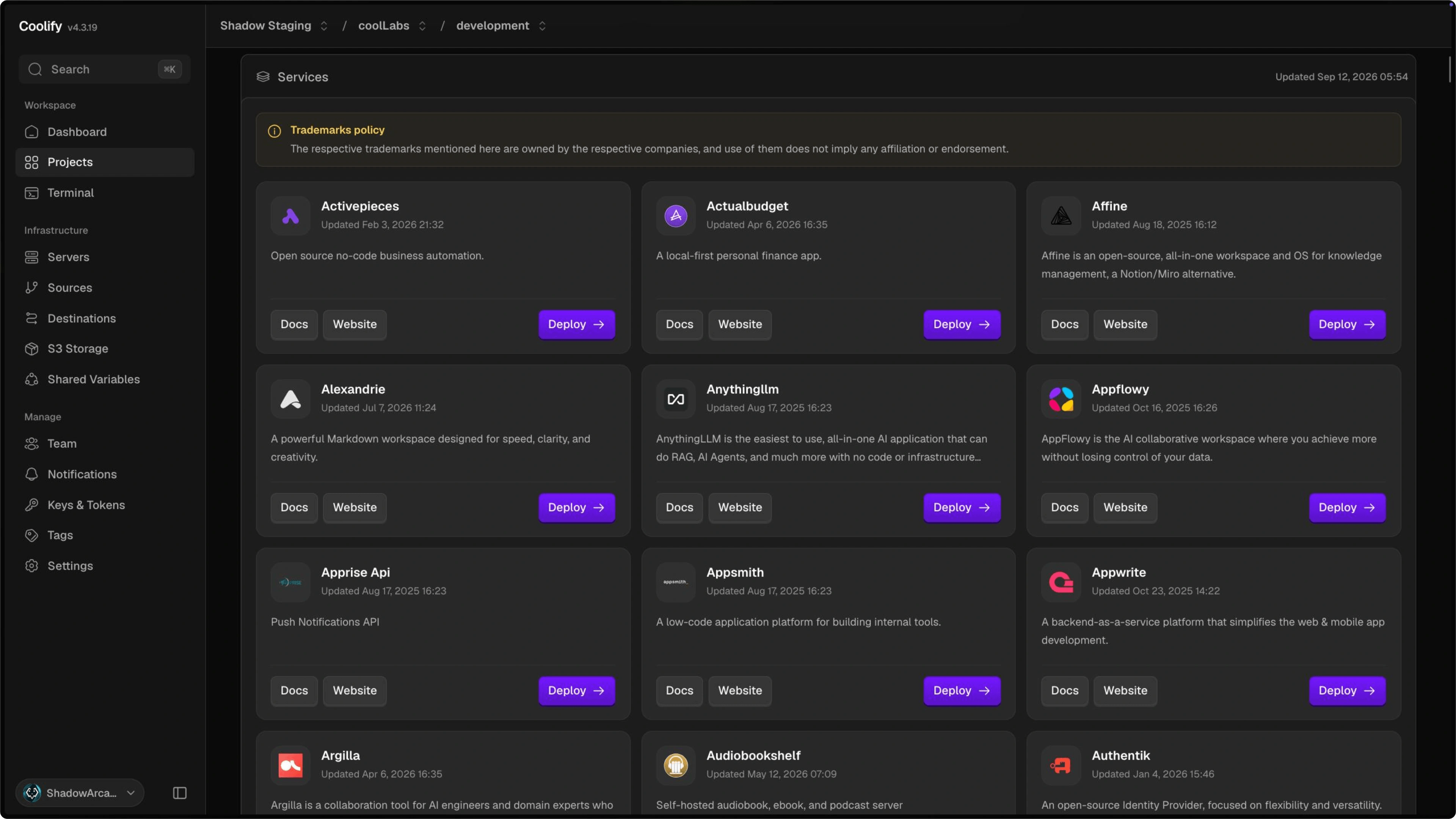Deploy the Anythingllm service

[x=962, y=508]
